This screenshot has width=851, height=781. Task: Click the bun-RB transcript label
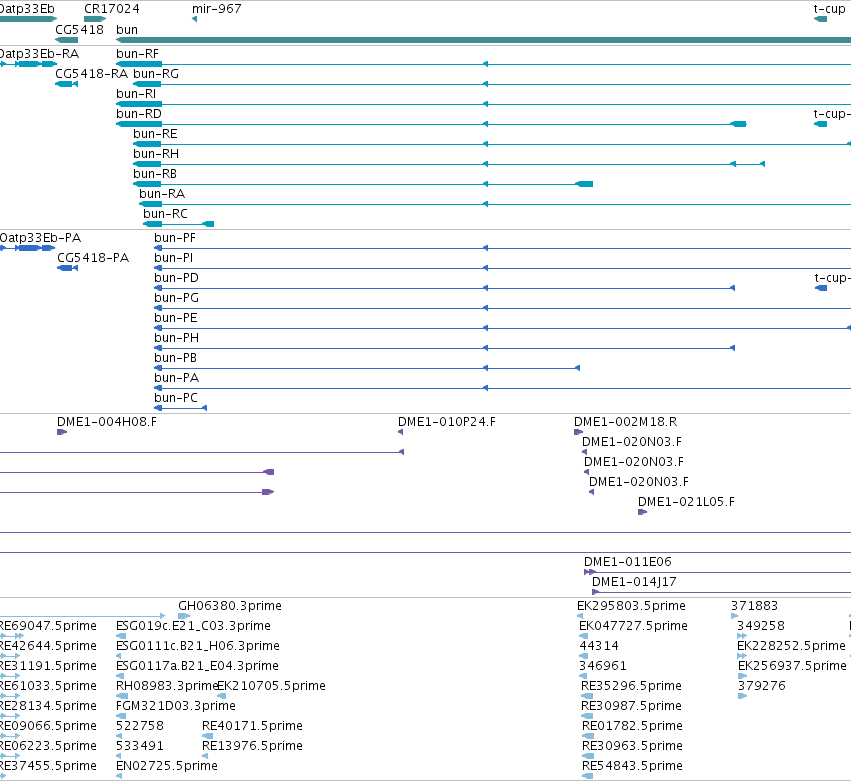point(155,174)
